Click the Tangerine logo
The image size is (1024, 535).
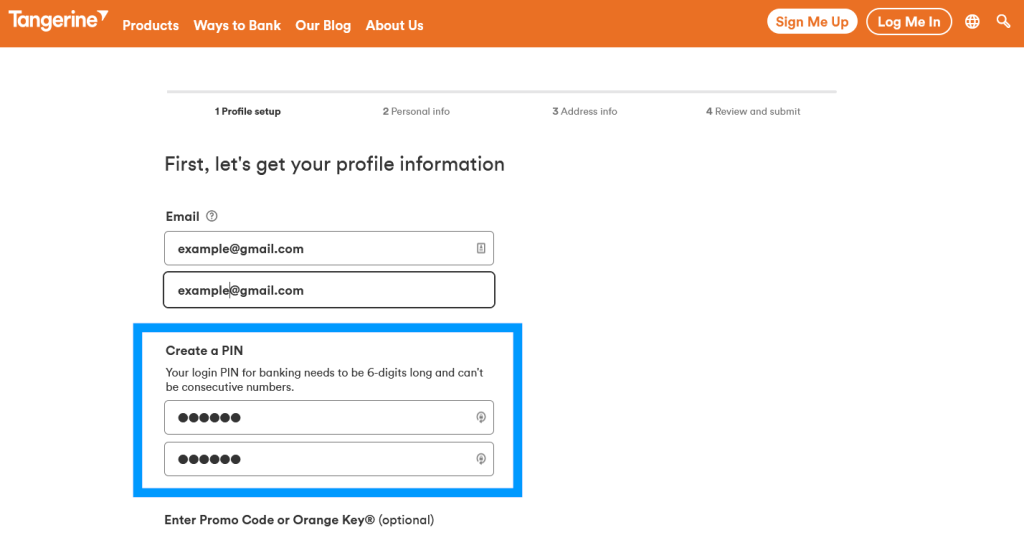click(58, 21)
